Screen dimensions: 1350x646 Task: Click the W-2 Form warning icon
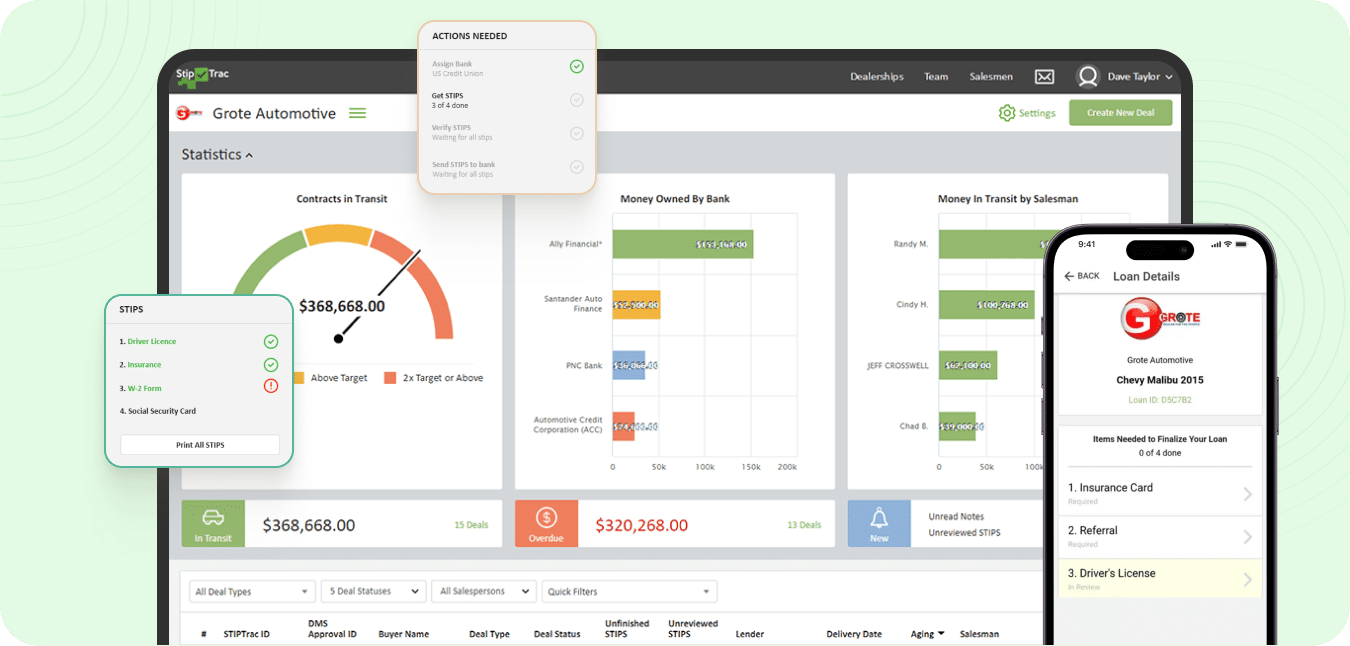pyautogui.click(x=271, y=386)
